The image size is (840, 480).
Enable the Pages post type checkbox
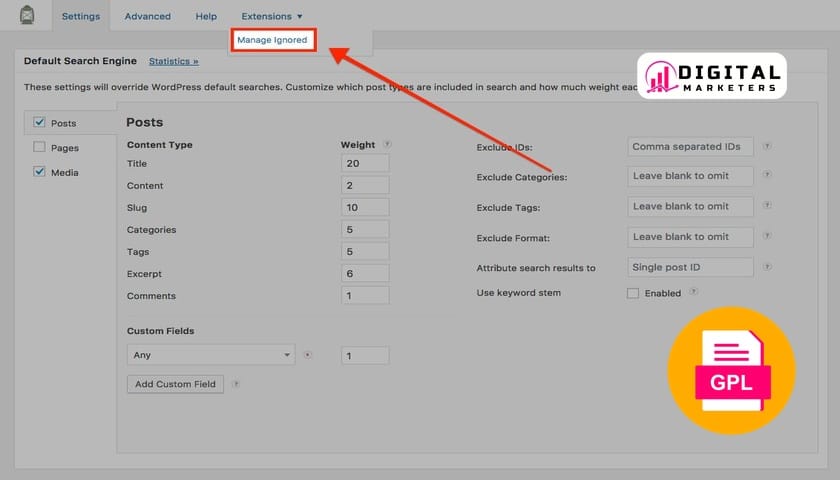click(x=39, y=148)
